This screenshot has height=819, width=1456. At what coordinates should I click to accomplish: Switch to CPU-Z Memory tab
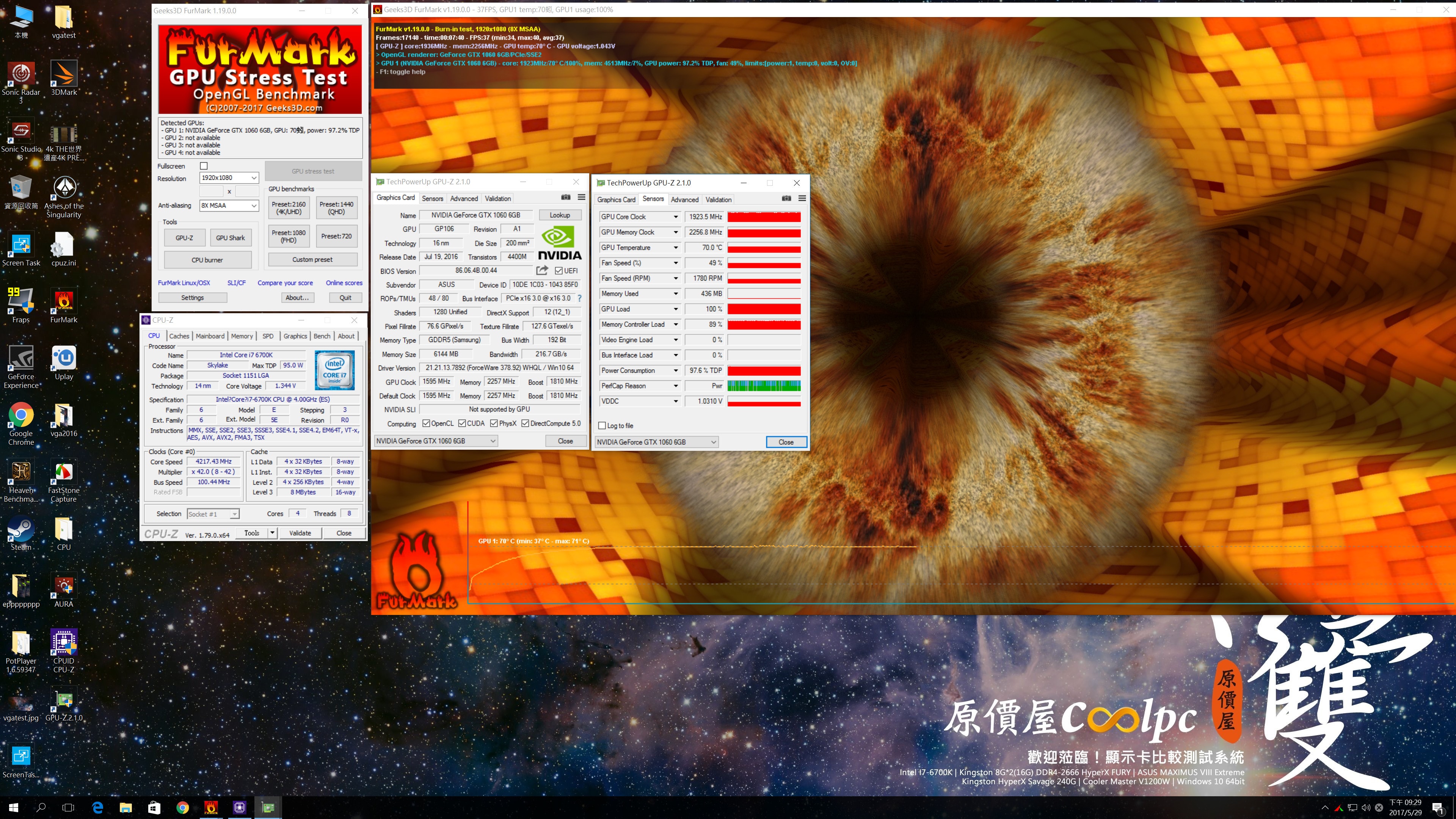pos(242,336)
